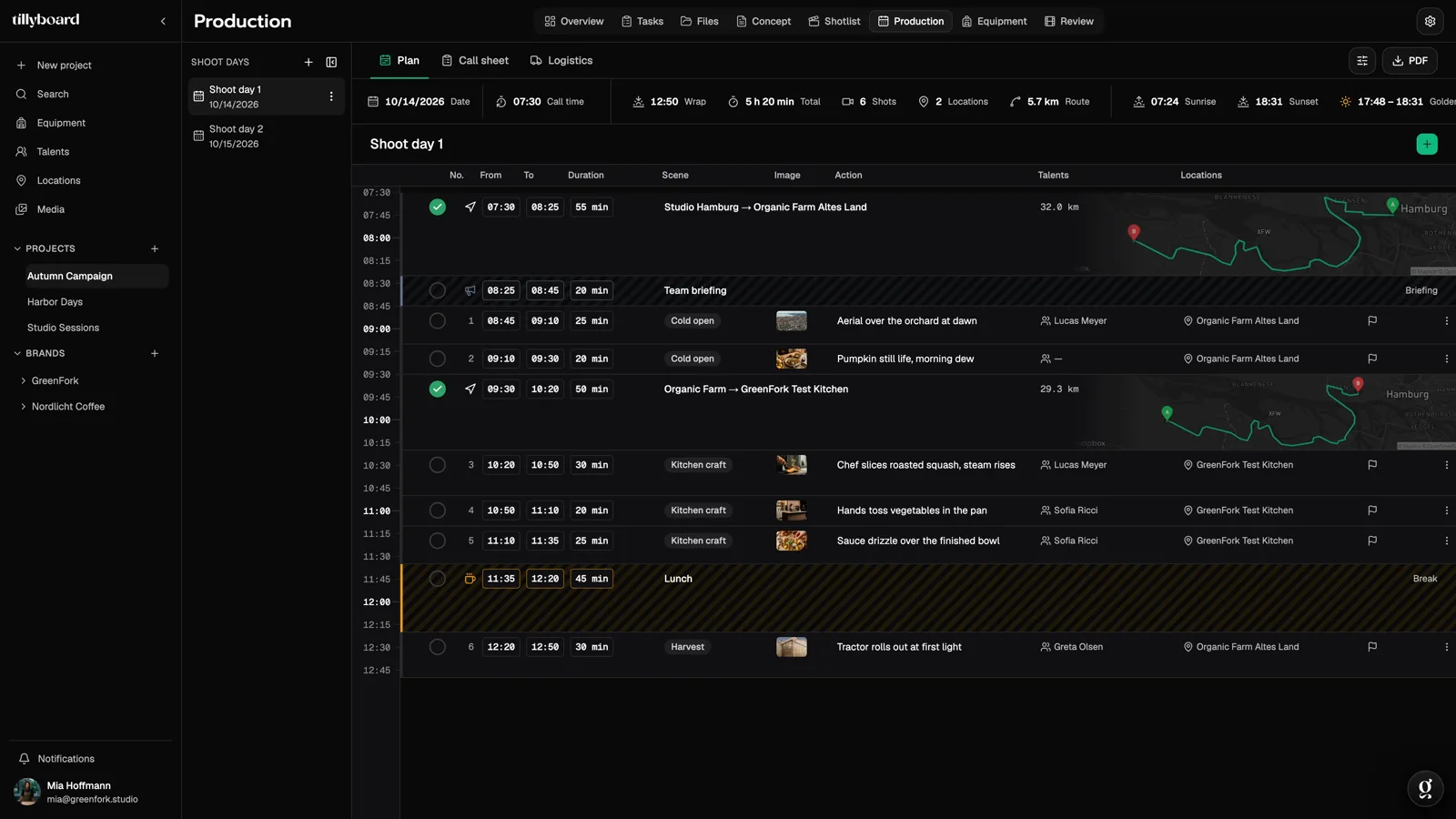1456x819 pixels.
Task: Click the Lunch break coffee cup icon
Action: pos(470,579)
